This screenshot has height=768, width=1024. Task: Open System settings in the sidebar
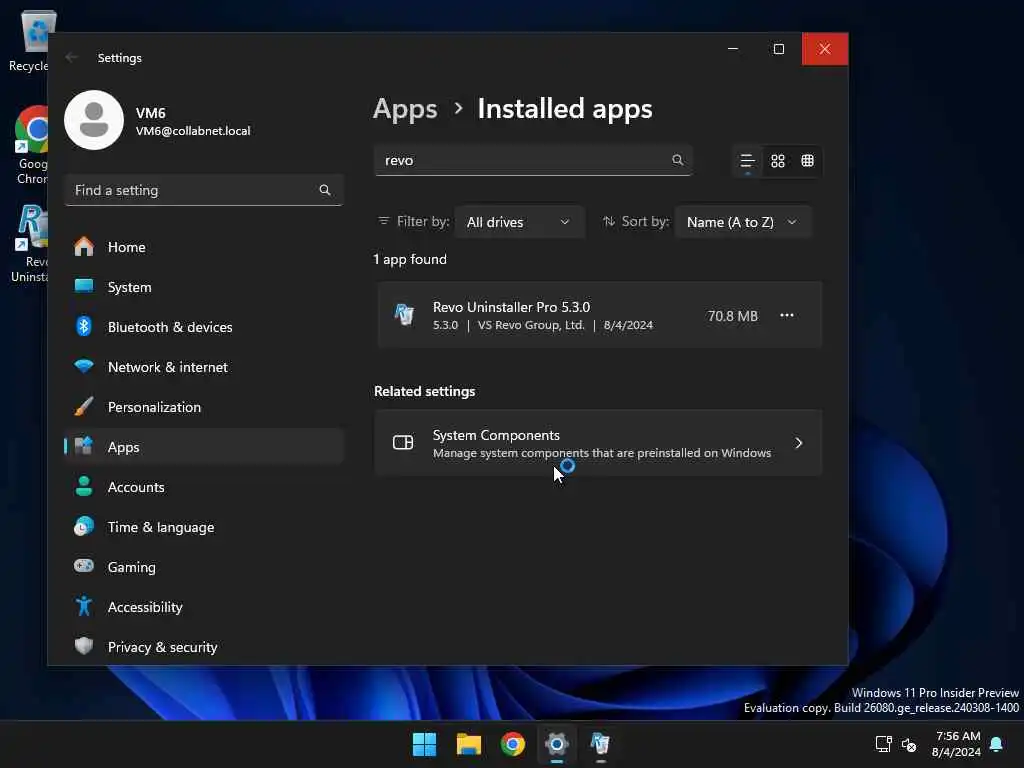(x=204, y=287)
